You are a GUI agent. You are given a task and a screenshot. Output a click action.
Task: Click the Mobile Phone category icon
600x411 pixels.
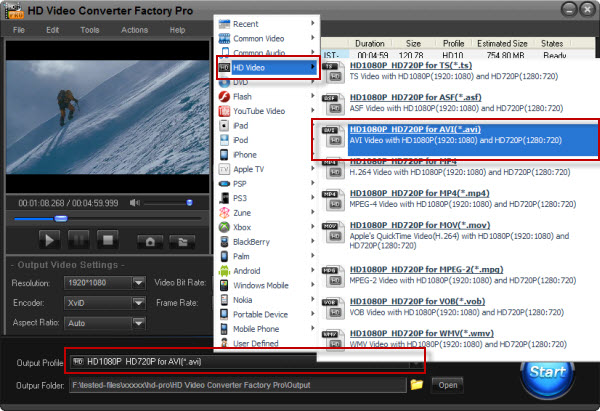[x=224, y=329]
